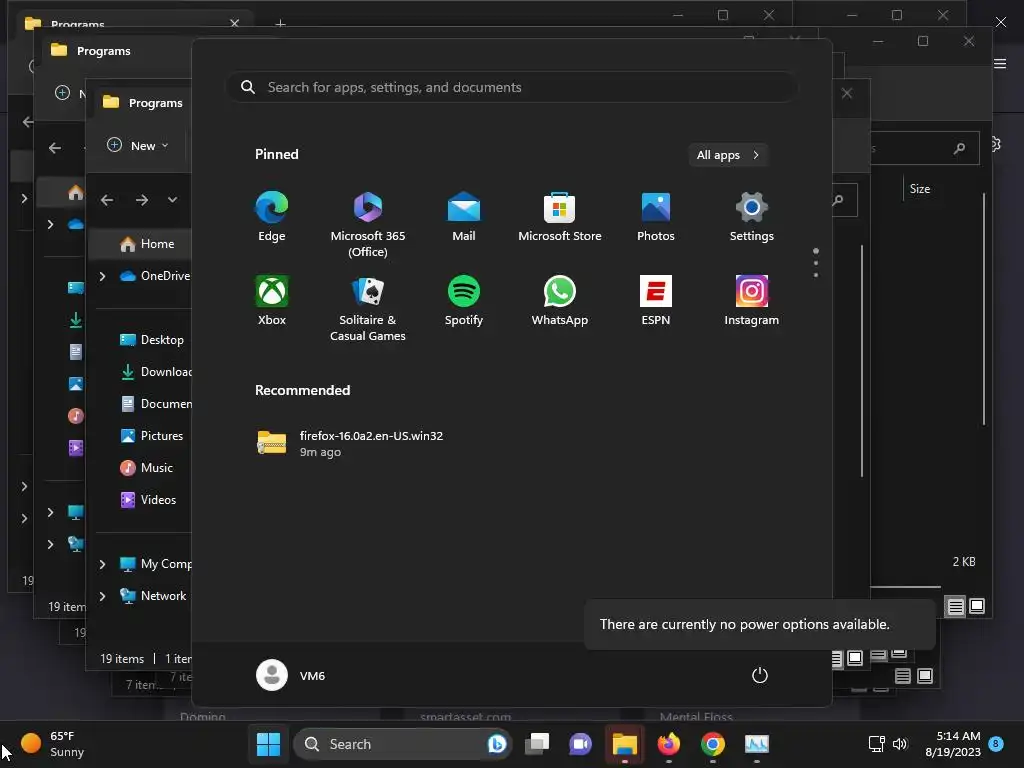Open the VM6 user account menu

click(x=291, y=675)
